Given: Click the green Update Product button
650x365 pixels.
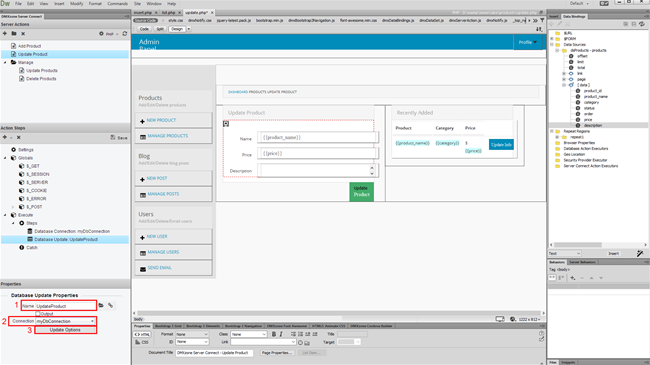Looking at the screenshot, I should pos(361,192).
